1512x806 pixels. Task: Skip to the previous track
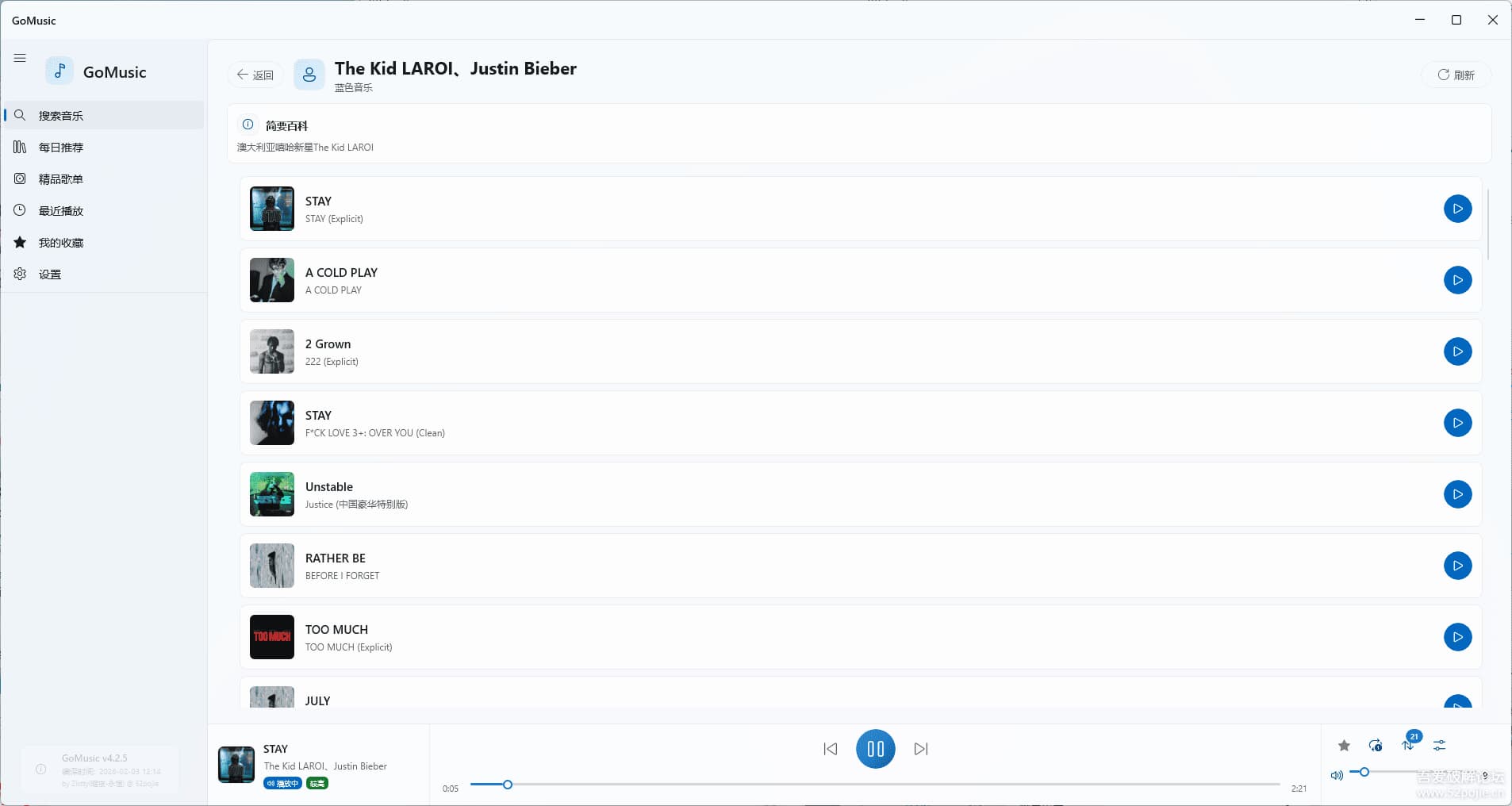831,749
